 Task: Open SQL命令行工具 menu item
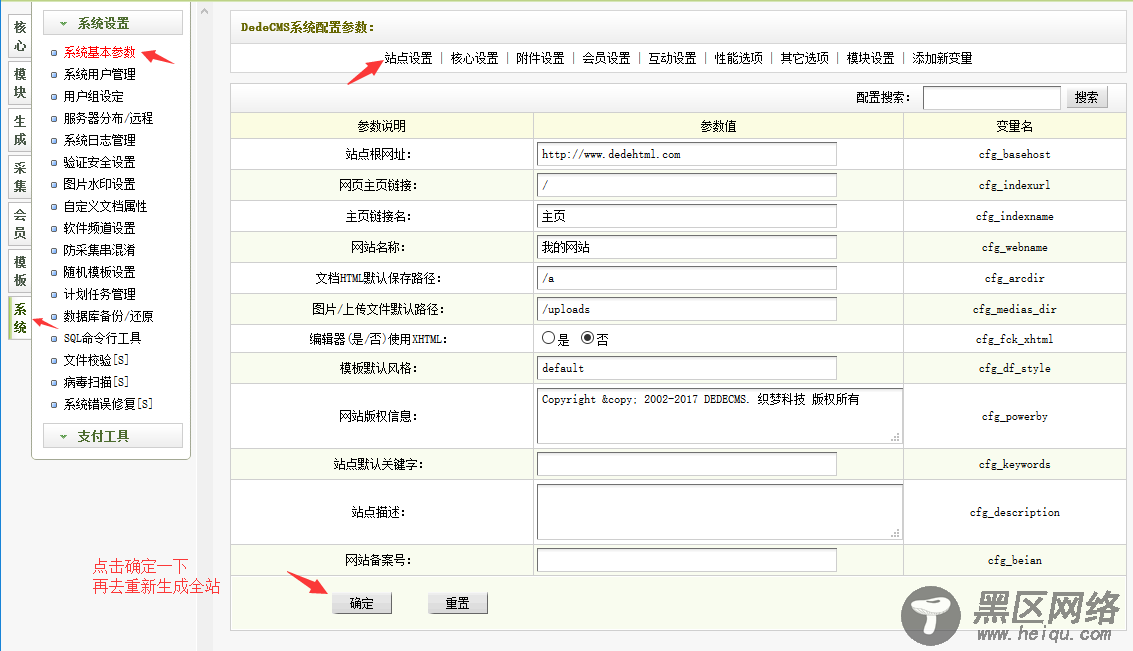tap(102, 338)
